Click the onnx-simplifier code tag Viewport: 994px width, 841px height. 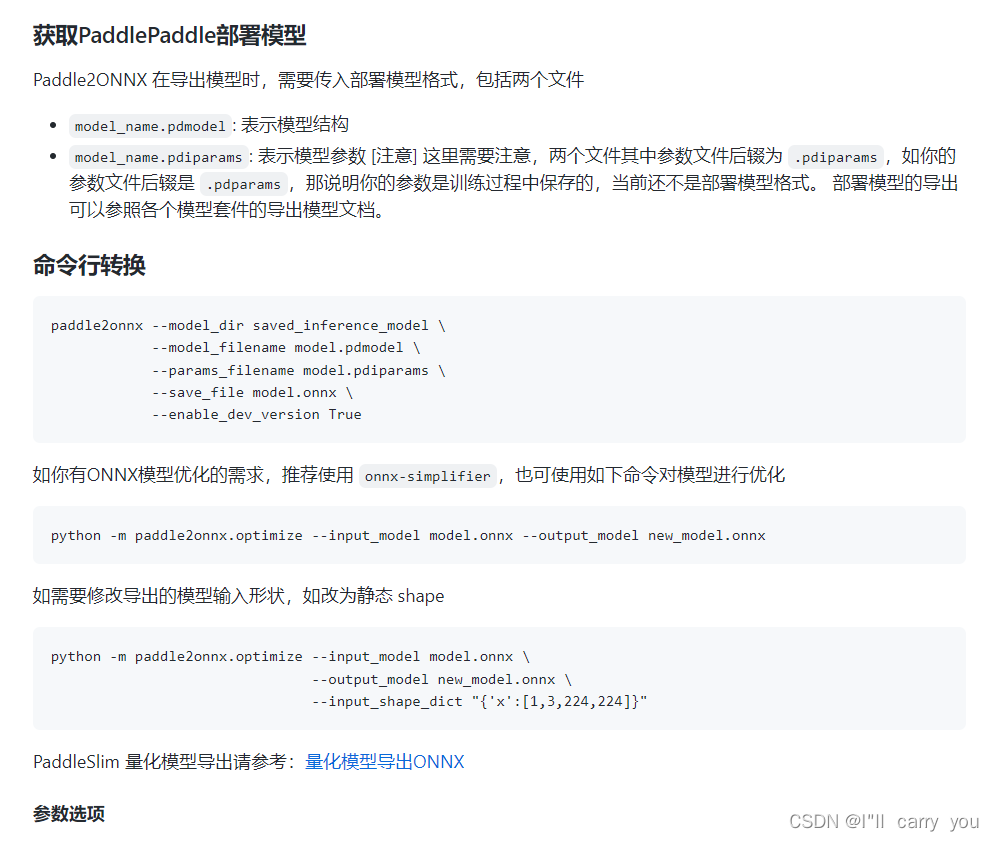click(x=428, y=476)
